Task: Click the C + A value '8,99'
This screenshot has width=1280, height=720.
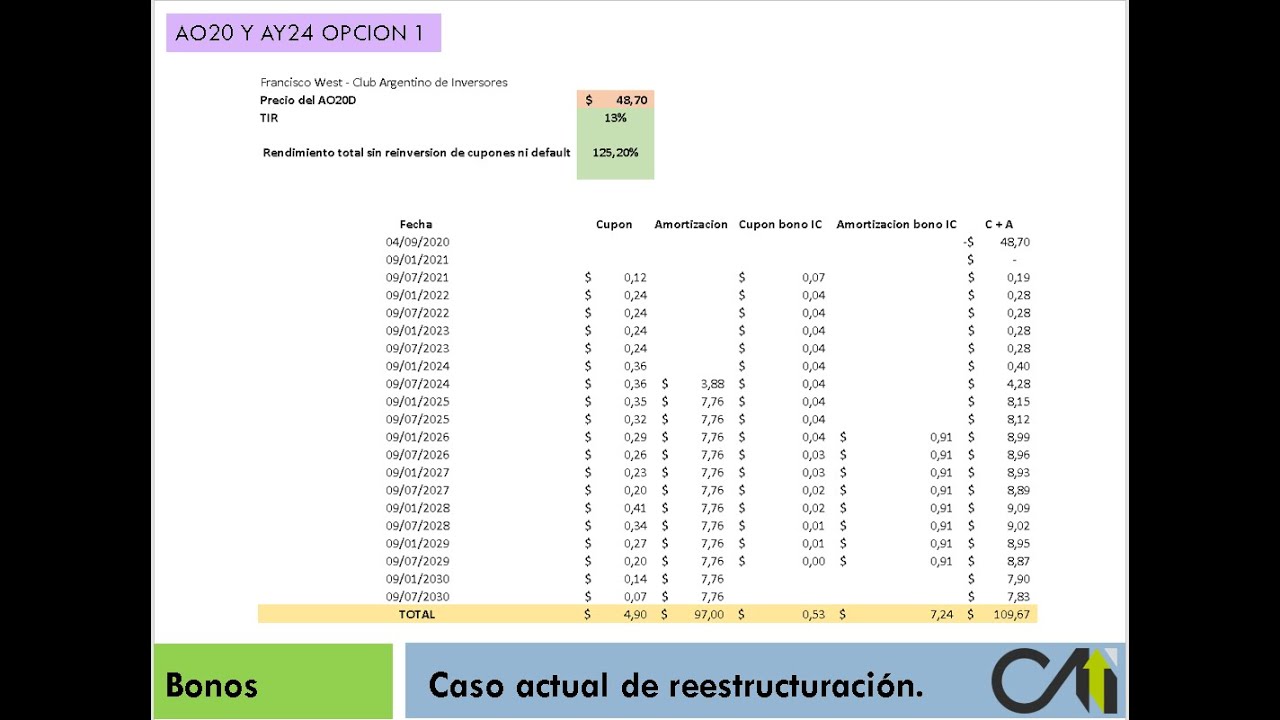Action: pyautogui.click(x=1019, y=437)
